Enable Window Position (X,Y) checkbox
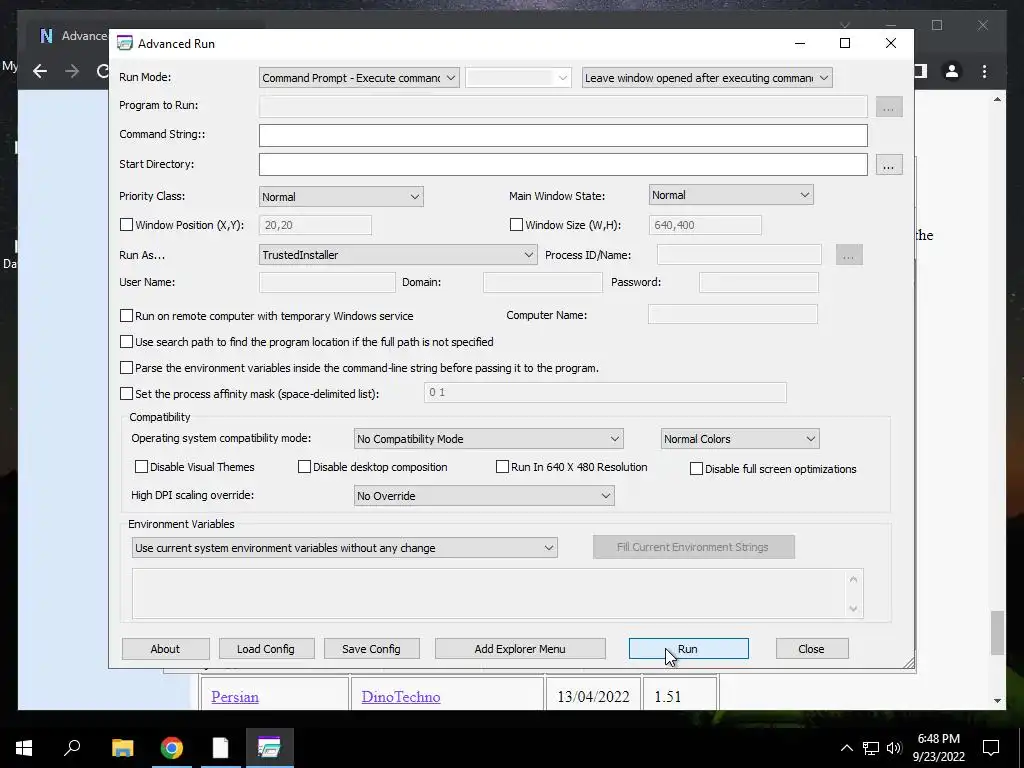The height and width of the screenshot is (768, 1024). point(127,225)
